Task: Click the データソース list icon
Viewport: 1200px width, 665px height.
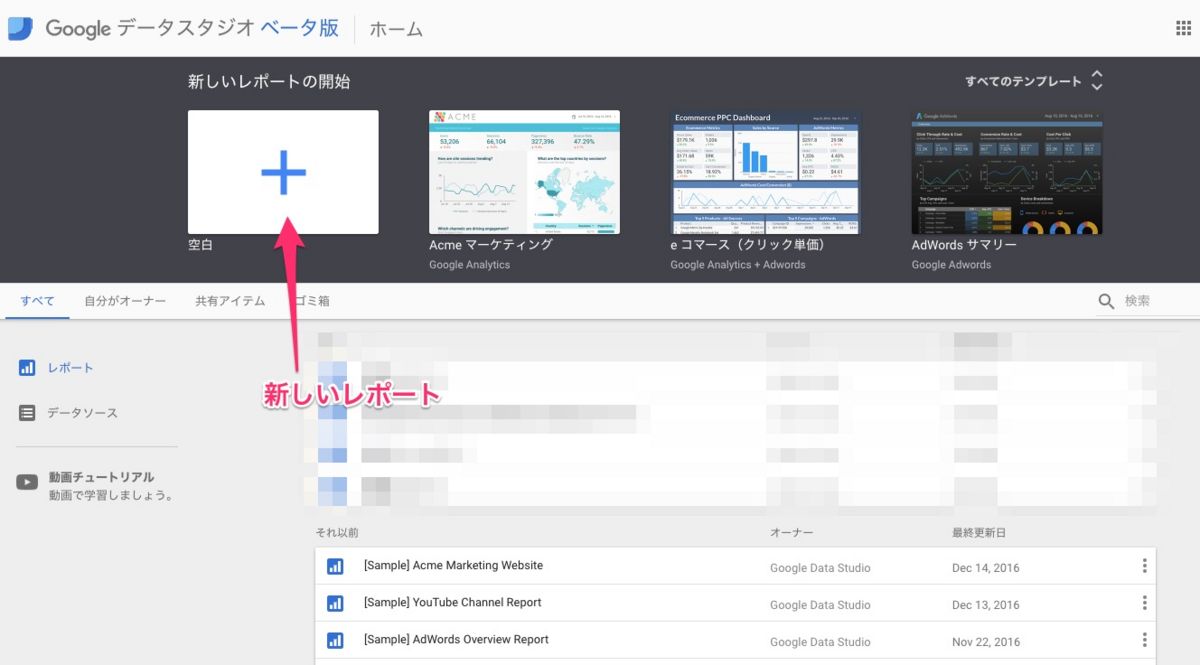Action: pyautogui.click(x=27, y=413)
